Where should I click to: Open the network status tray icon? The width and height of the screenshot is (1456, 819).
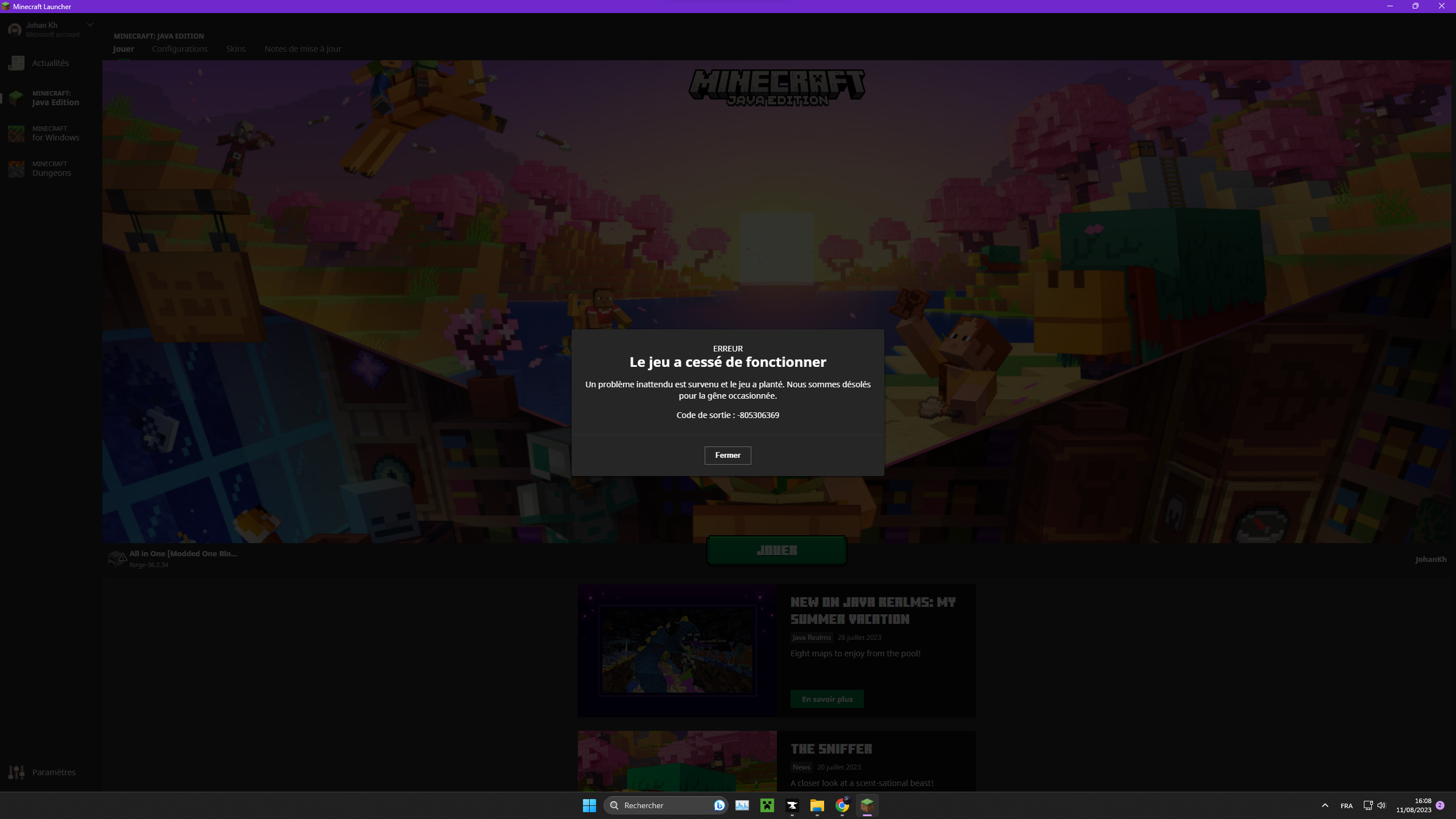tap(1368, 805)
